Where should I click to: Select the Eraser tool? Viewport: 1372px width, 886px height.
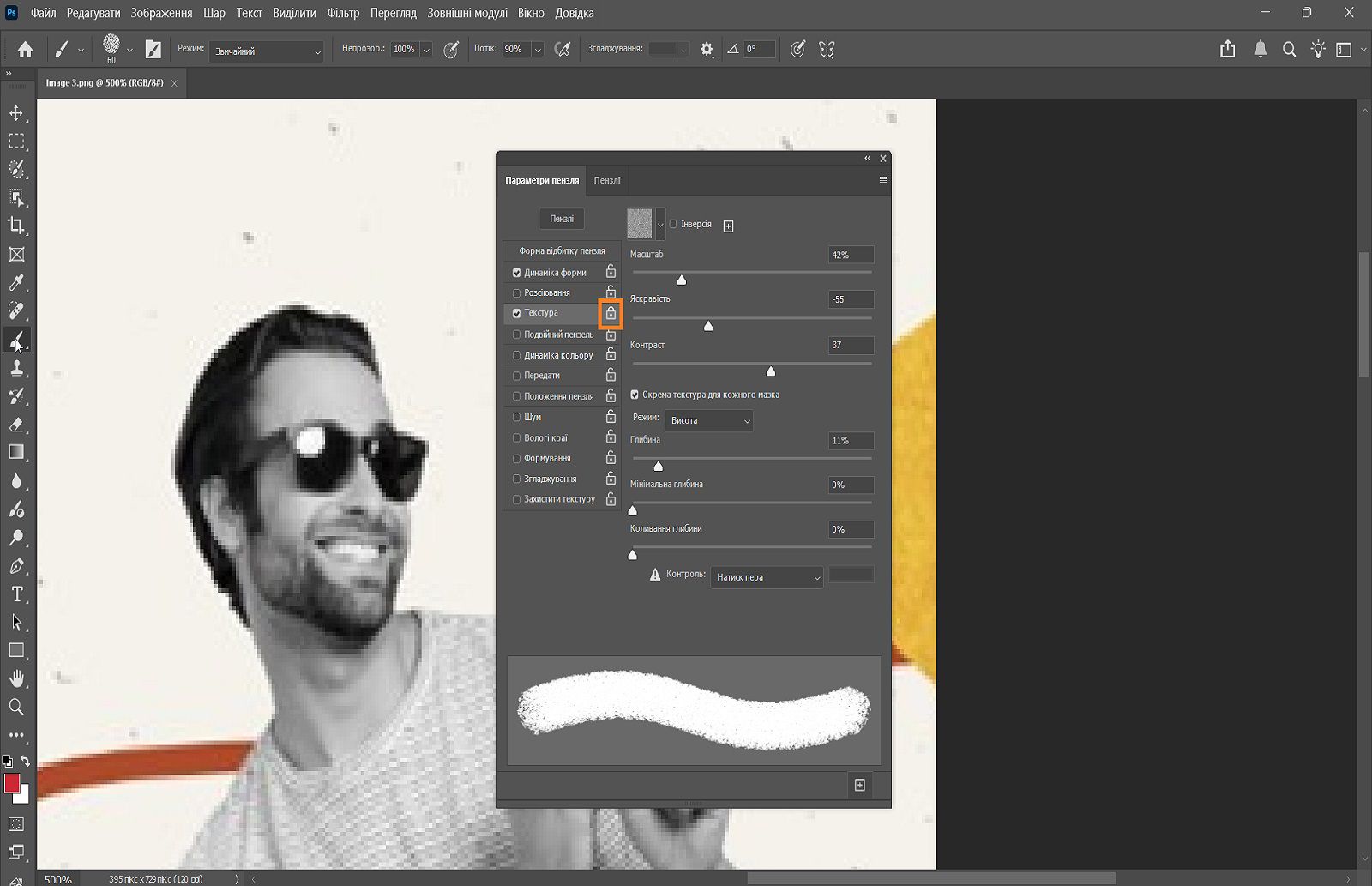point(17,424)
